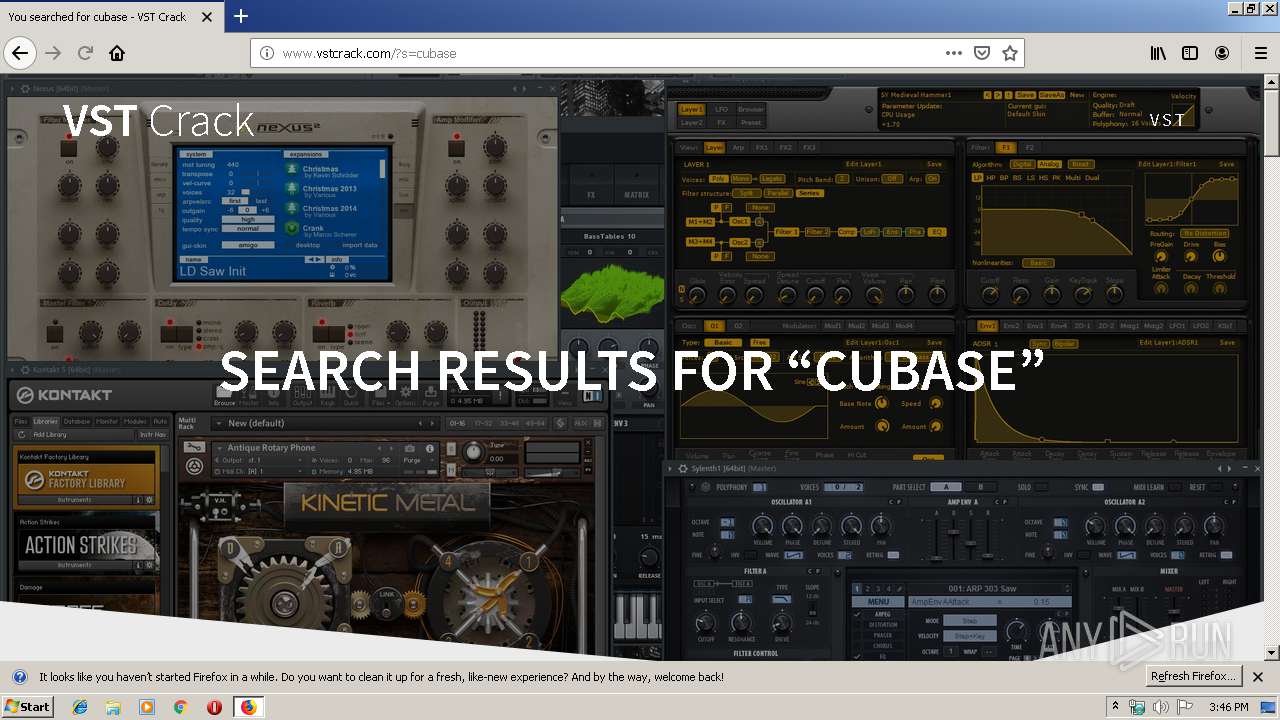Open Windows Explorer from the taskbar
The height and width of the screenshot is (720, 1280).
(x=113, y=707)
